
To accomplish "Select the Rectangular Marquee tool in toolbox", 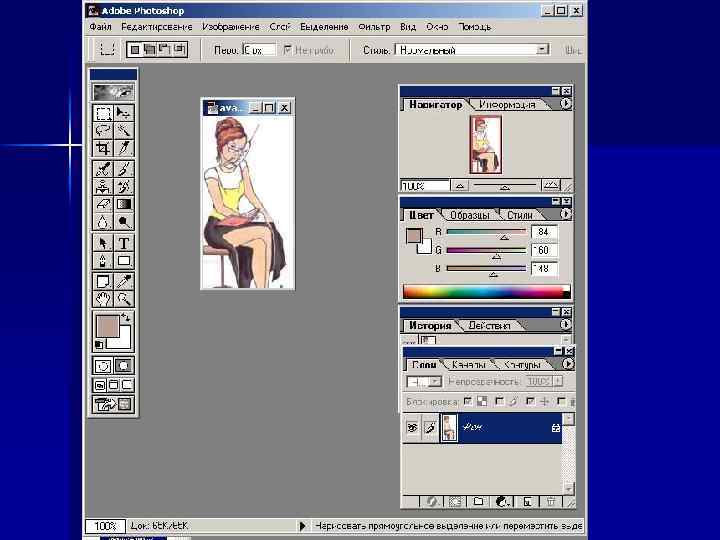I will pyautogui.click(x=103, y=113).
